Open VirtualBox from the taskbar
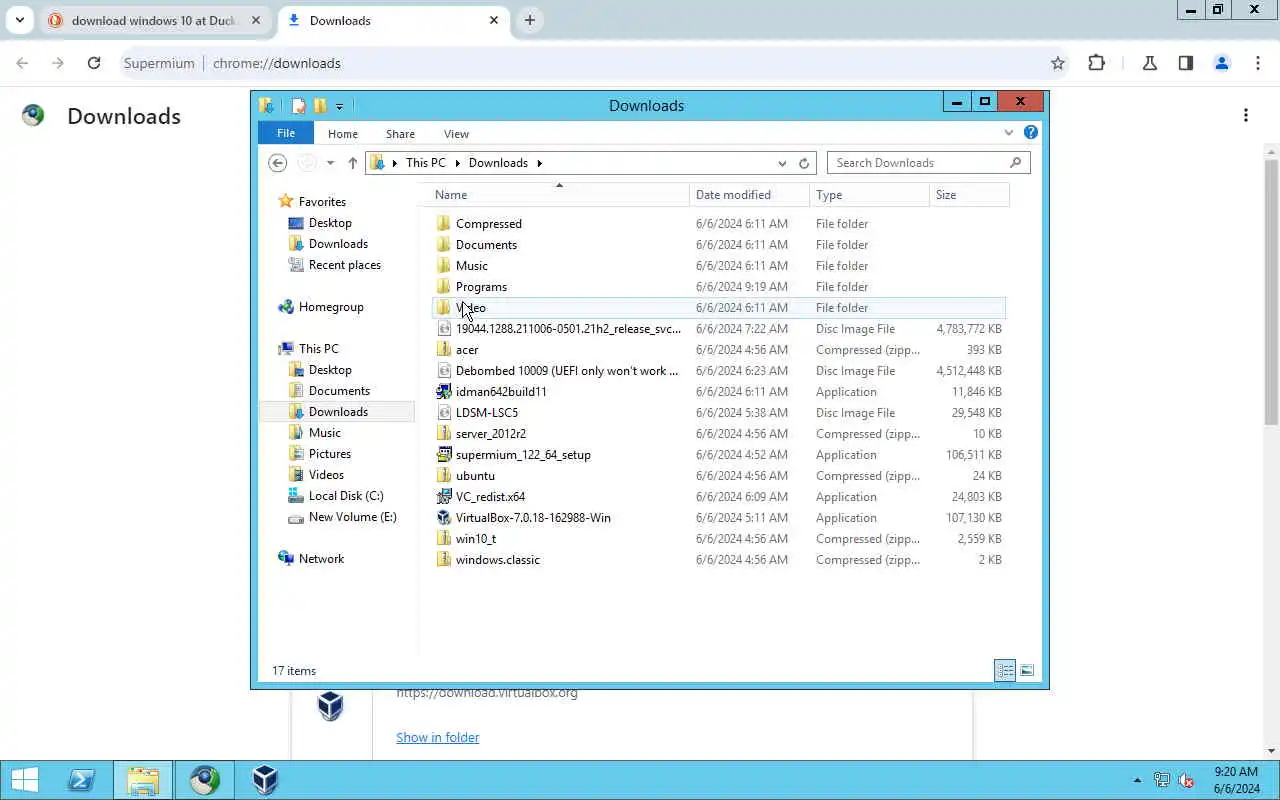Screen dimensions: 1280x800 tap(265, 780)
